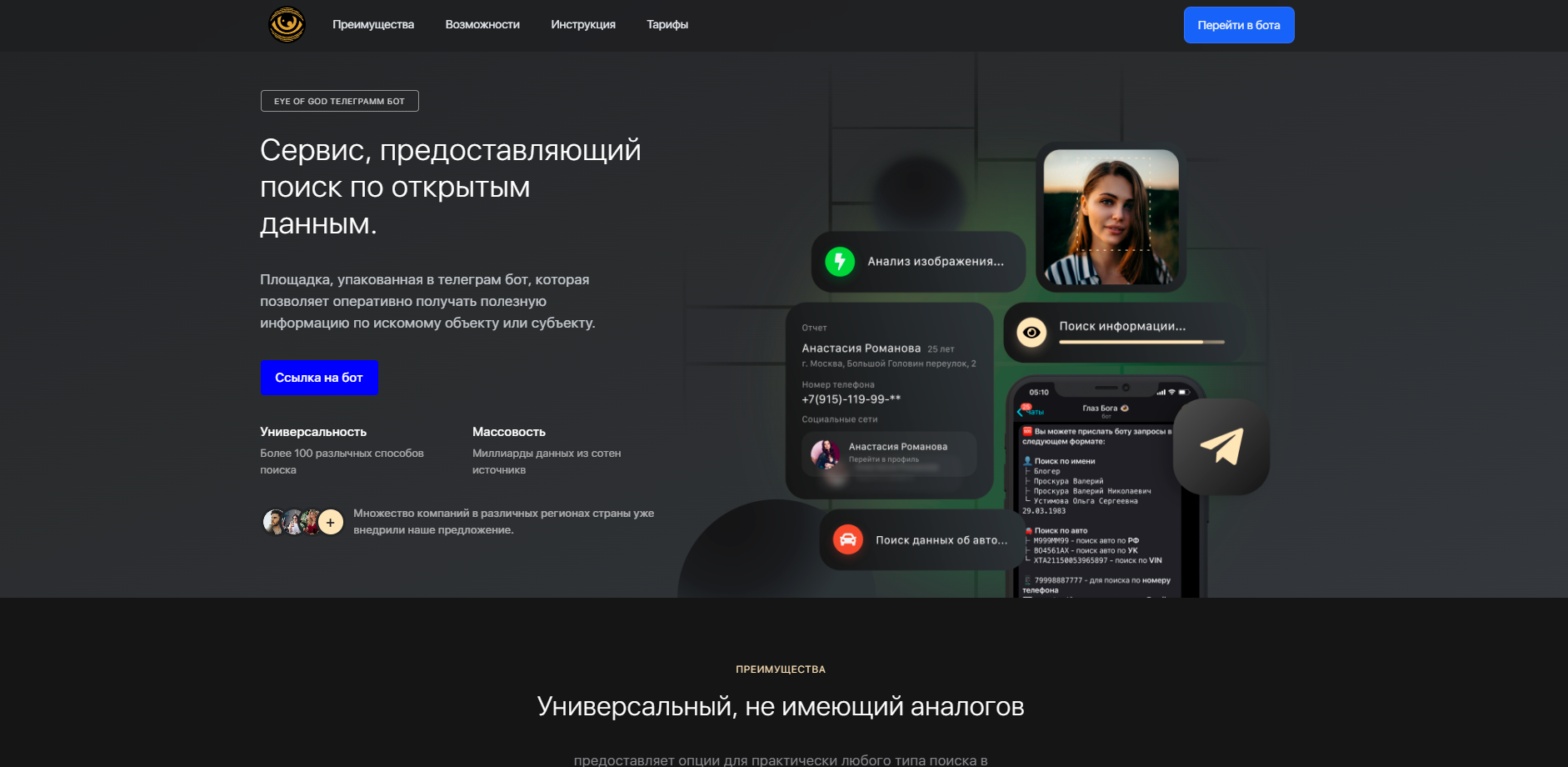
Task: Click Анастасия Романова social profile avatar
Action: (x=826, y=454)
